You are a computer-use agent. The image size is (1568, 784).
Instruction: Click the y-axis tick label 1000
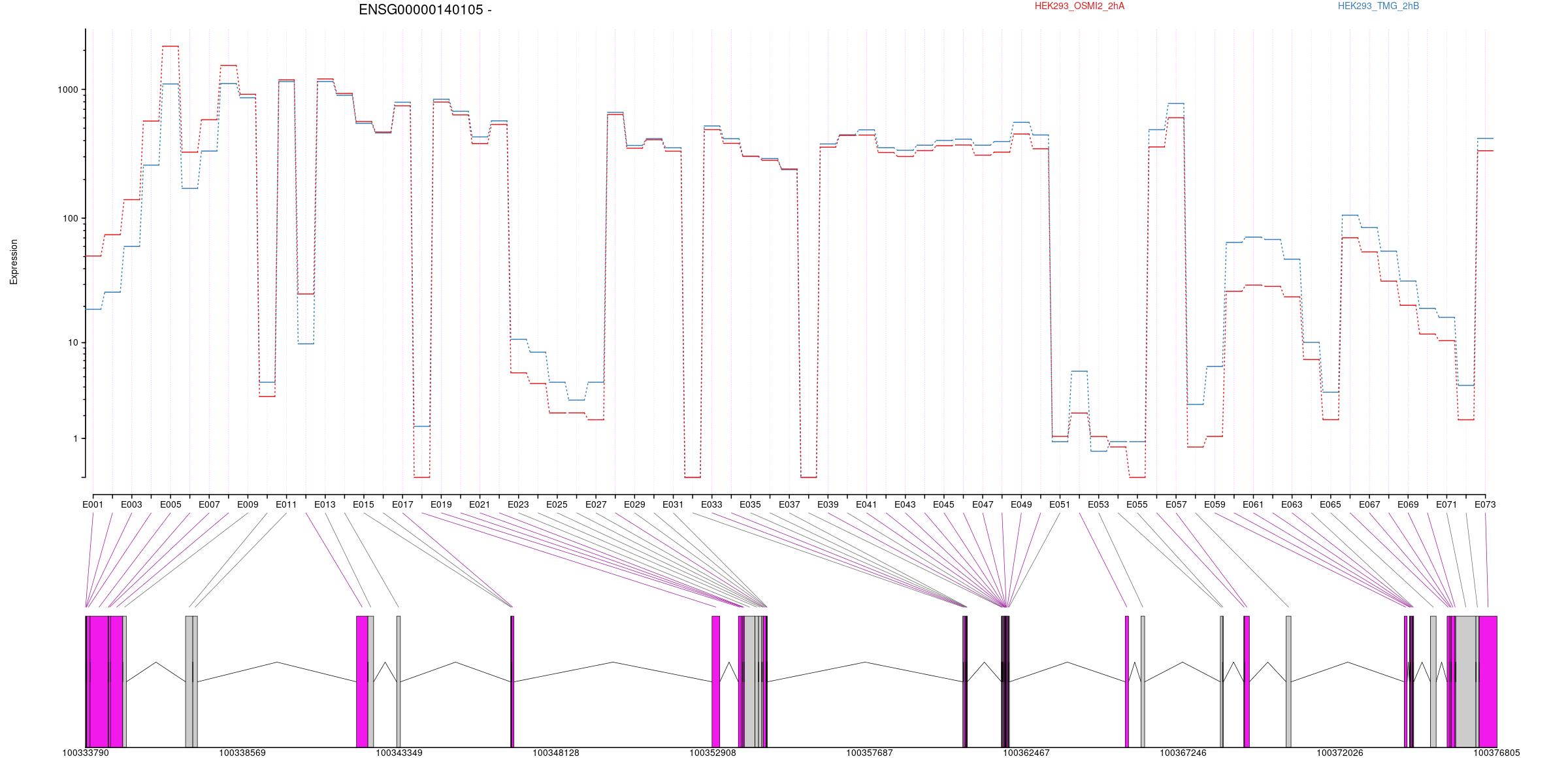68,90
